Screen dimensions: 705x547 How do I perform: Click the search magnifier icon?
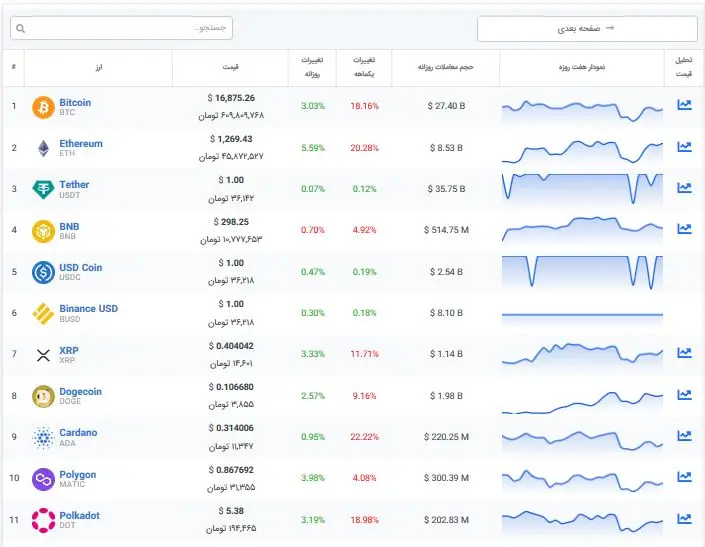tap(21, 28)
